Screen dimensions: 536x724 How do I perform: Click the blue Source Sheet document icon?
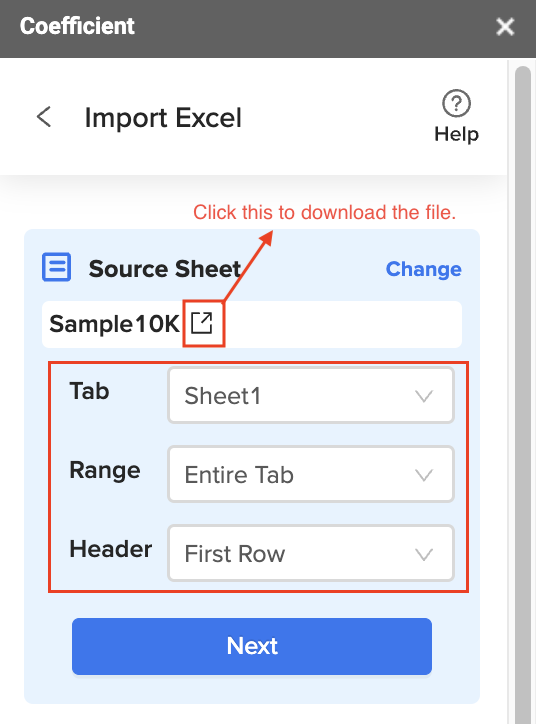click(56, 267)
